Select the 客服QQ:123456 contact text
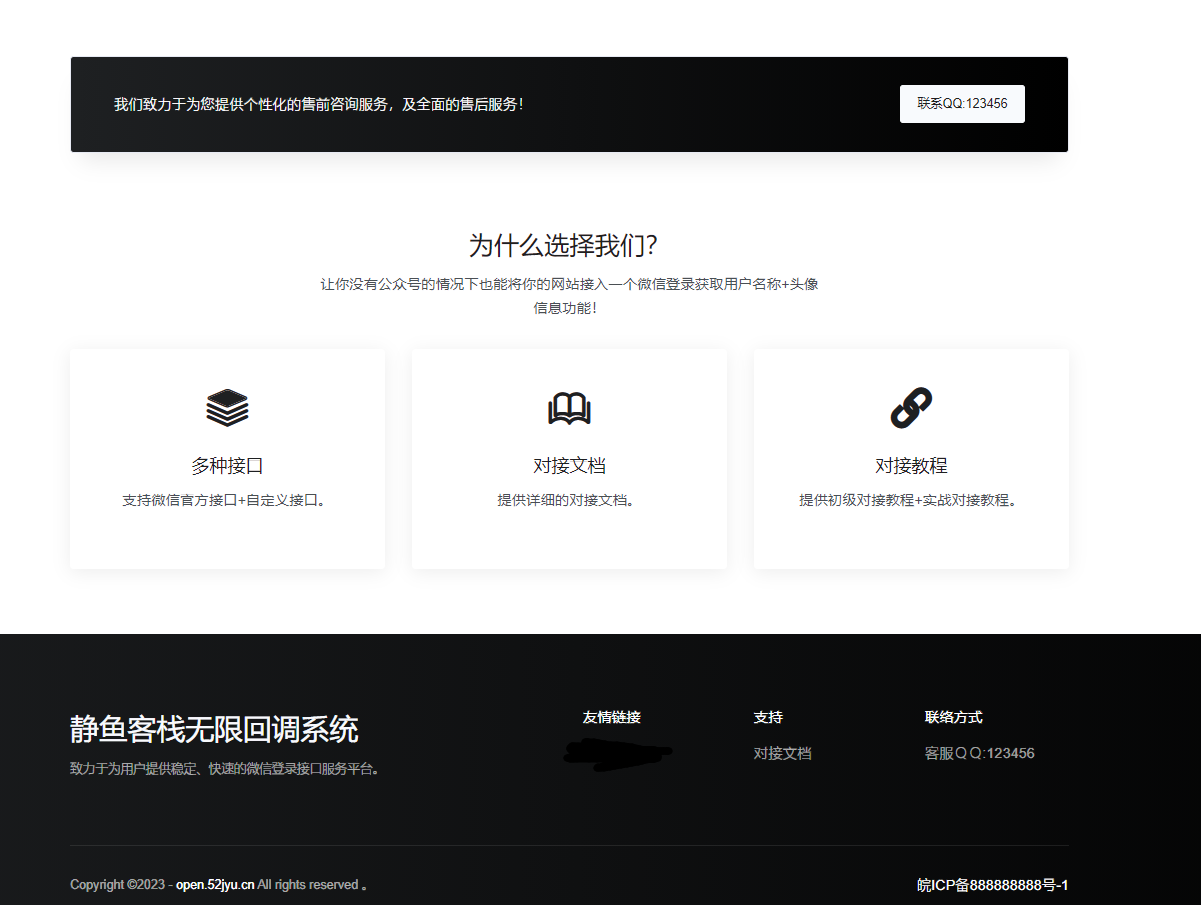This screenshot has width=1201, height=905. [979, 753]
